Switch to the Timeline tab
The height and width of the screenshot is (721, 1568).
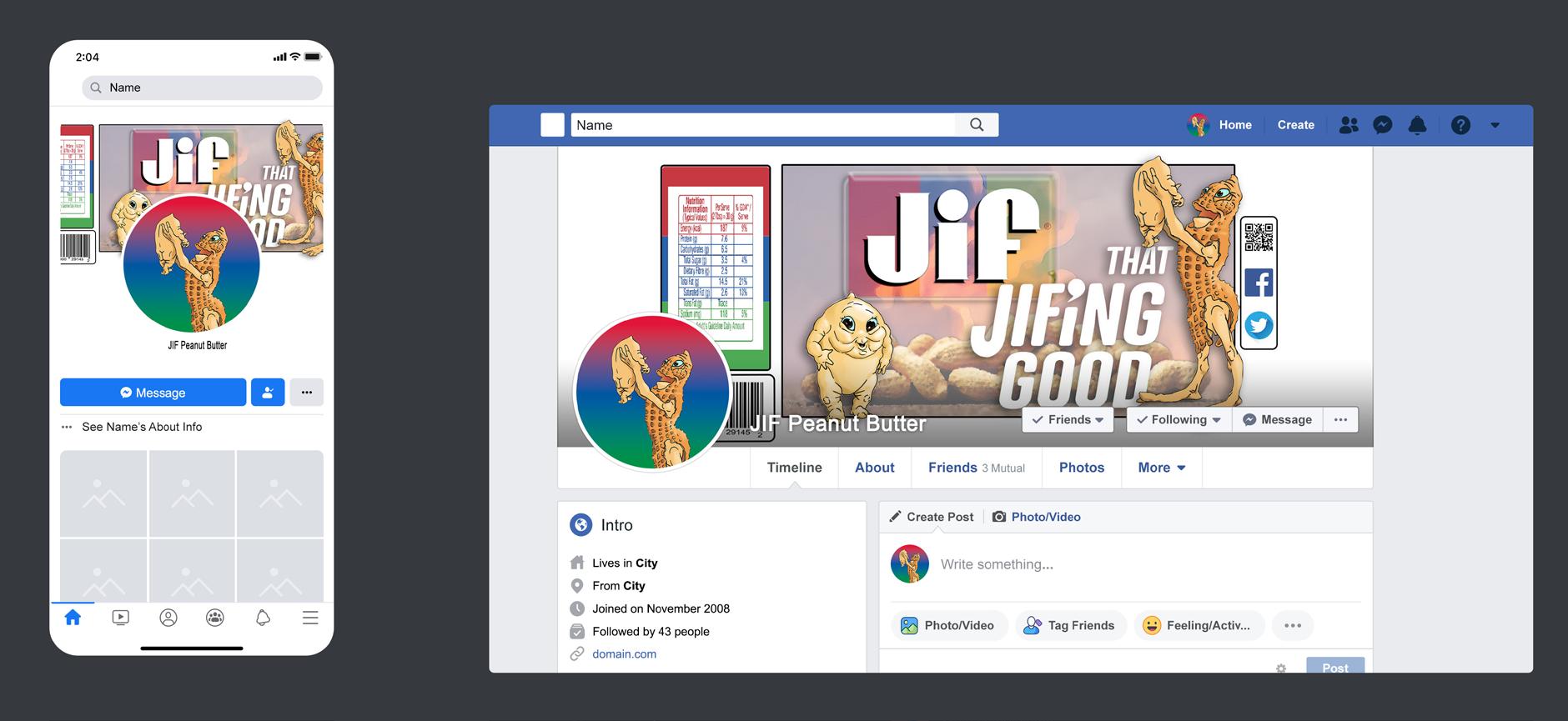795,468
